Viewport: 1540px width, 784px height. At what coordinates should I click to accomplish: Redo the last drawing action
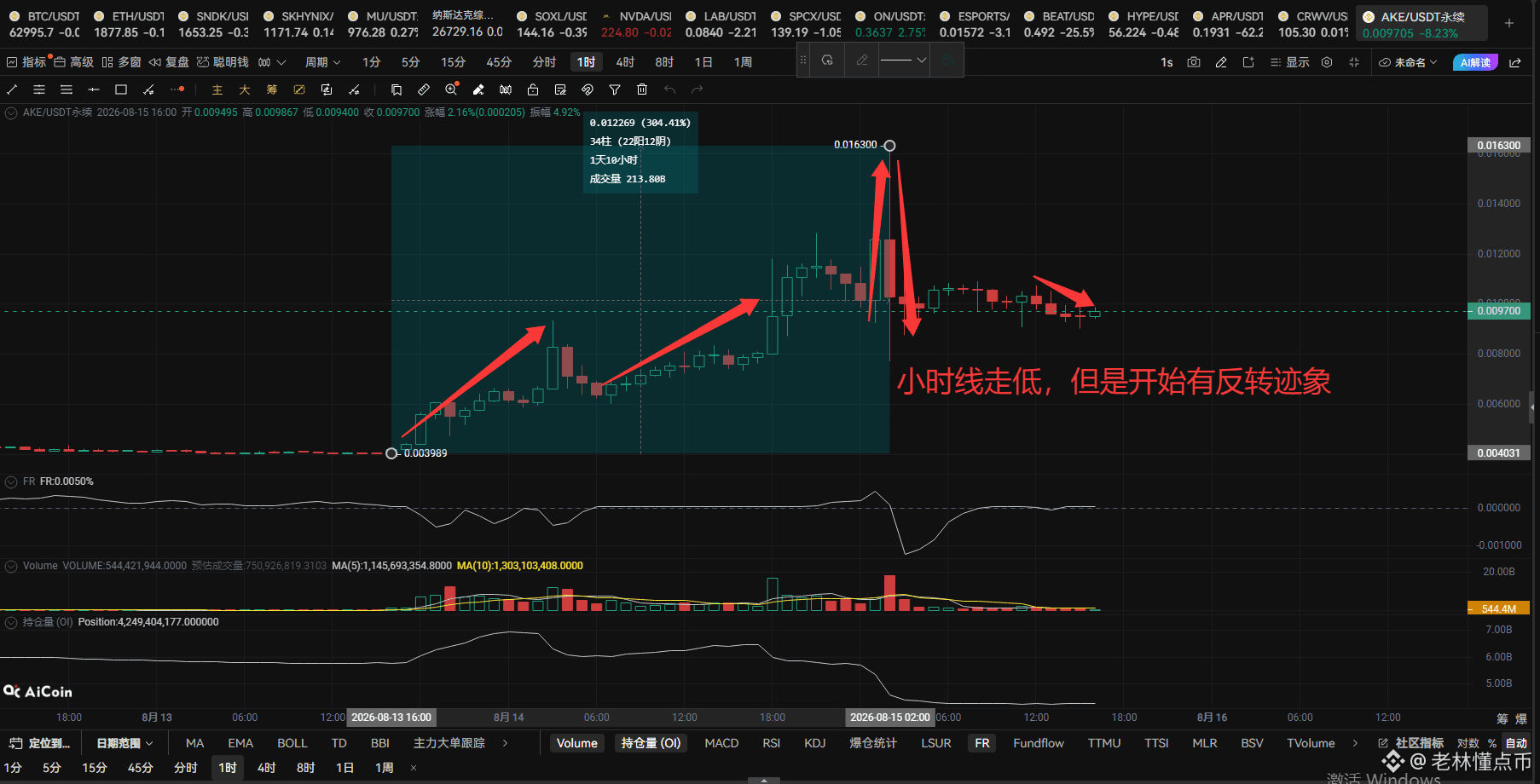point(697,89)
